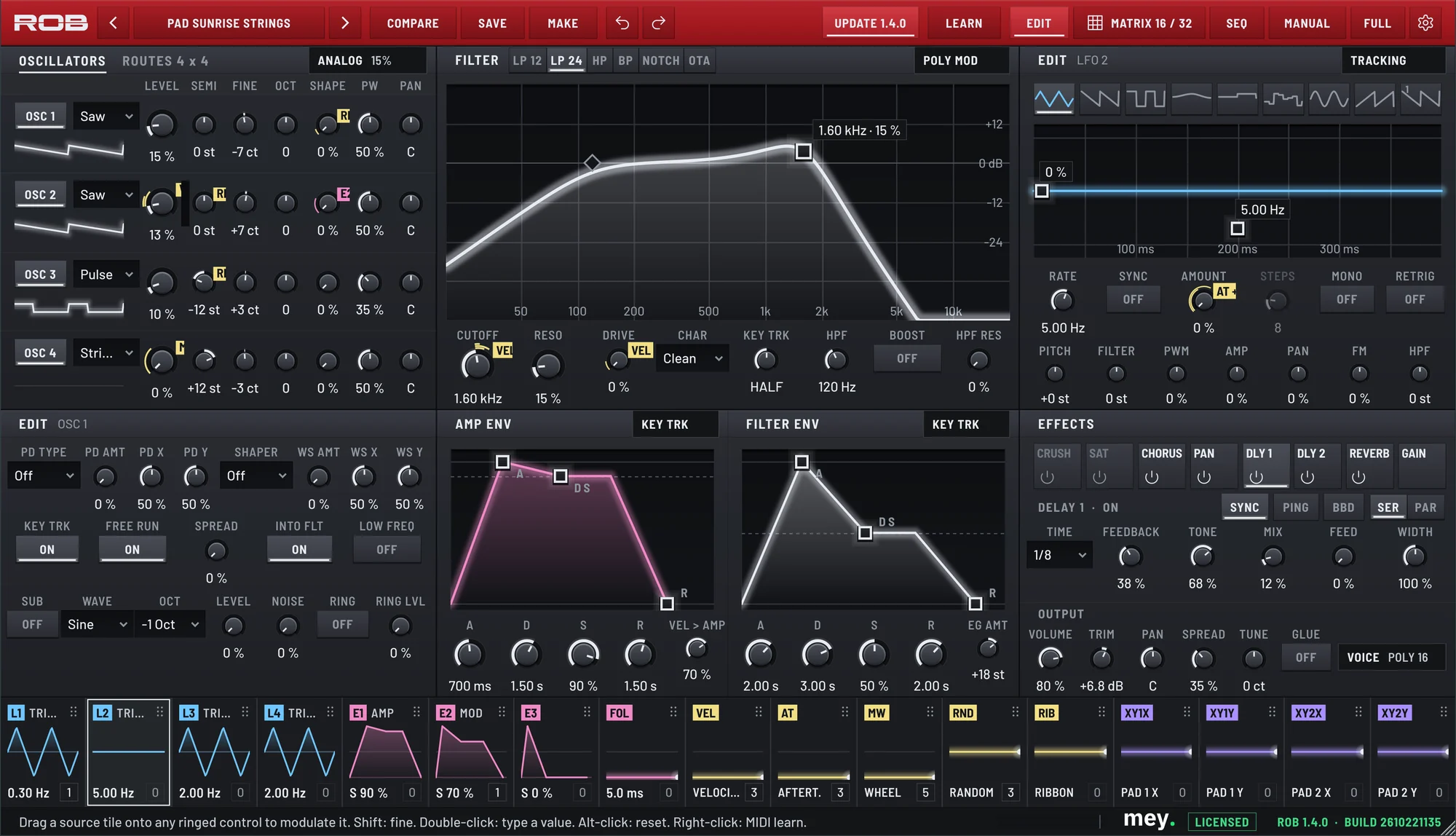
Task: Click the redo arrow icon
Action: coord(659,23)
